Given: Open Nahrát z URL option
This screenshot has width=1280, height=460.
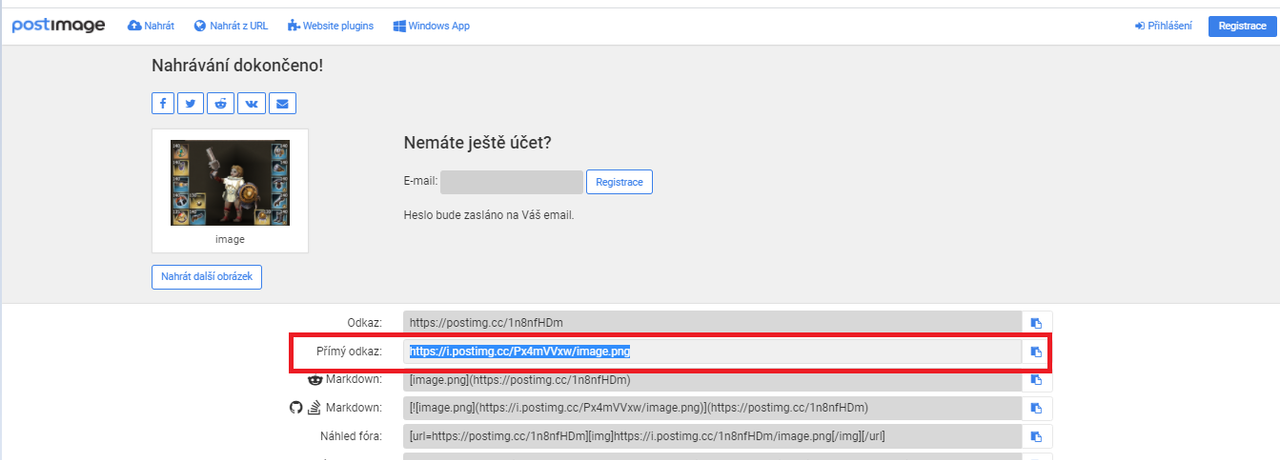Looking at the screenshot, I should click(231, 26).
